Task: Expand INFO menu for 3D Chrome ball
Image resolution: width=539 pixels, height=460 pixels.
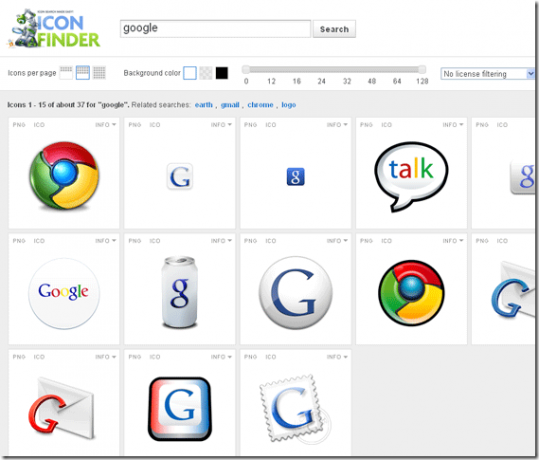Action: pos(106,125)
